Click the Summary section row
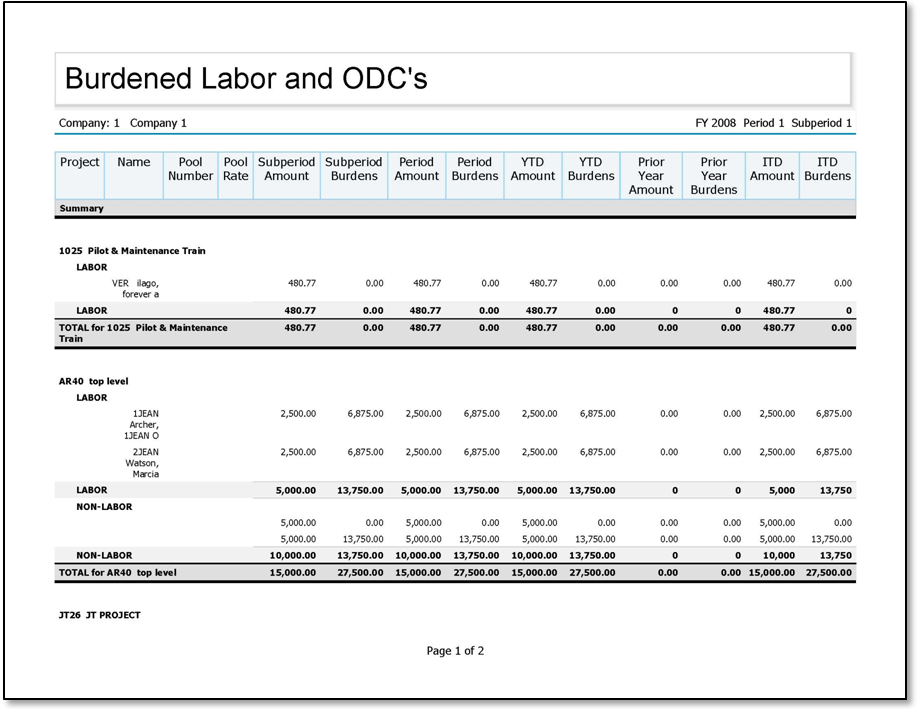919x709 pixels. tap(82, 209)
